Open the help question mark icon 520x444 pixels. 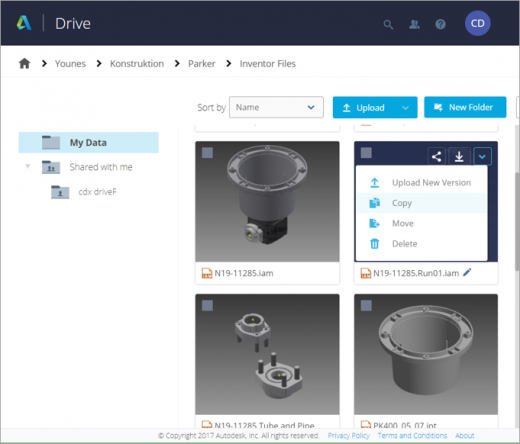tap(440, 24)
